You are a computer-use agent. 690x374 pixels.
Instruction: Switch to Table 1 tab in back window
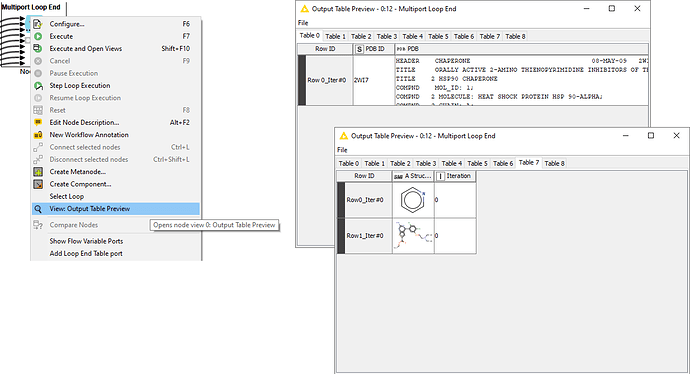335,37
